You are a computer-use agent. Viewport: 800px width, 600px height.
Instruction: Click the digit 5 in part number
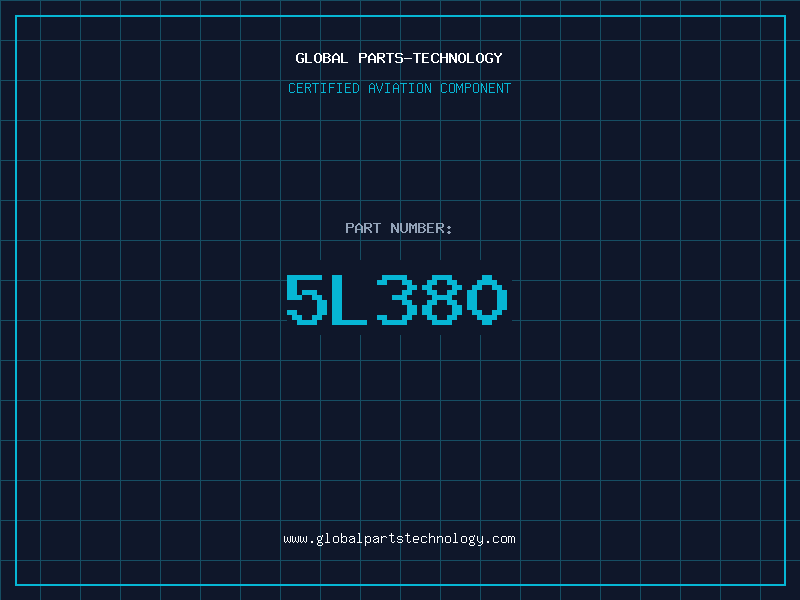(x=307, y=299)
